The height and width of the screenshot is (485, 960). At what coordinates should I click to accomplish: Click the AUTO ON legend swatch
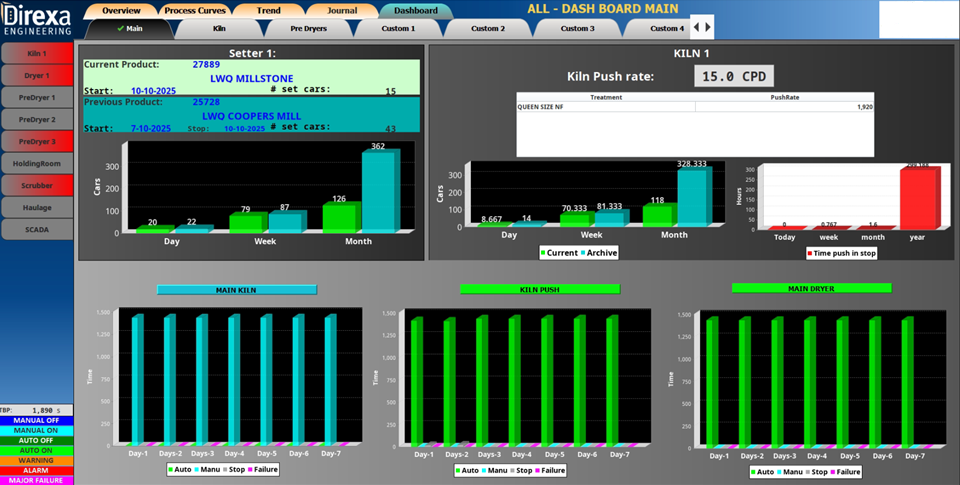pyautogui.click(x=37, y=450)
